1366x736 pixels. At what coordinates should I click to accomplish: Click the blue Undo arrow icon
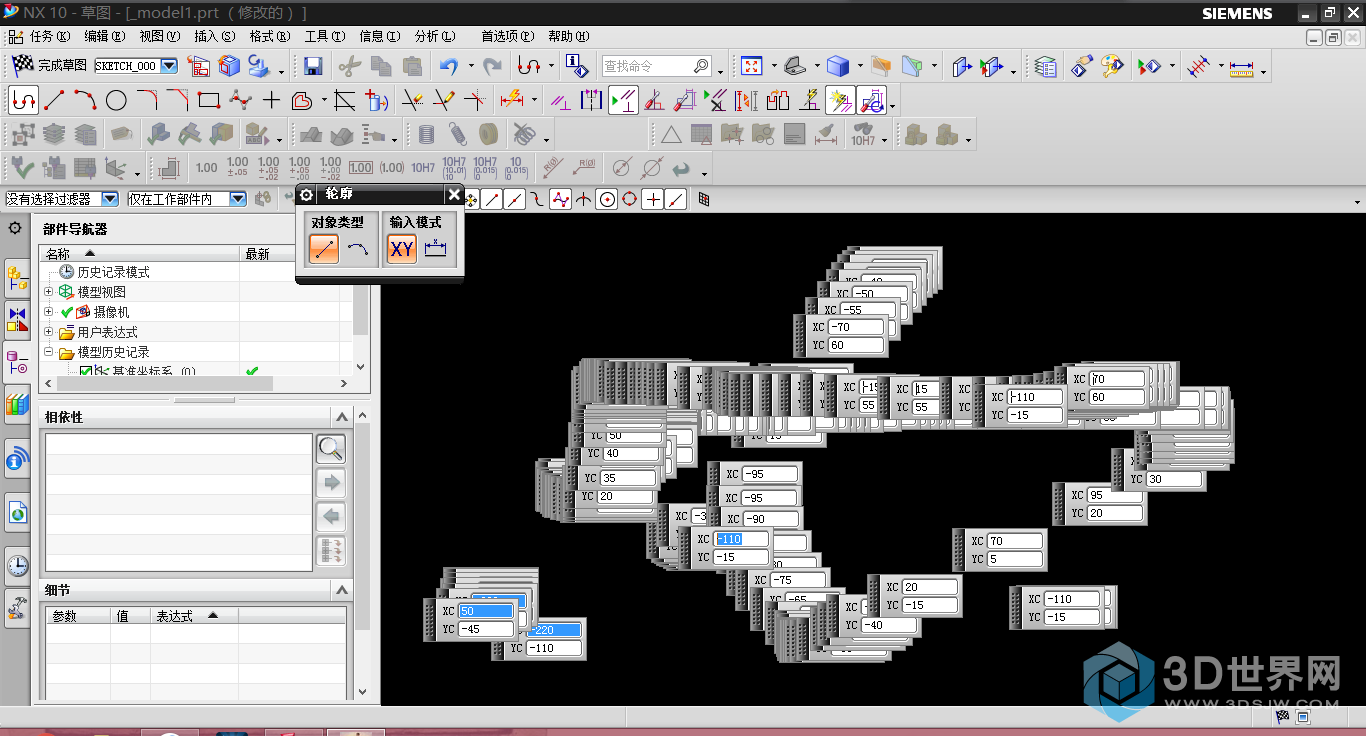click(x=449, y=66)
